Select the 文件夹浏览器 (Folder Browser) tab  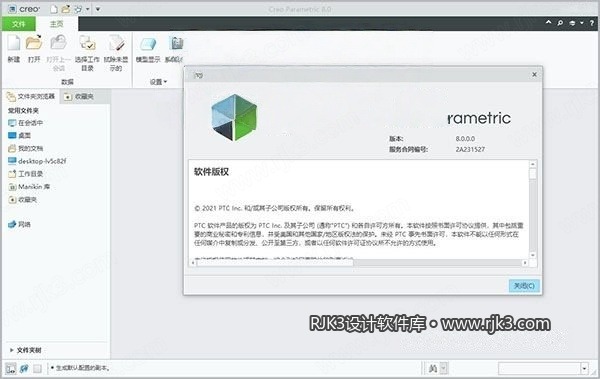tap(31, 96)
